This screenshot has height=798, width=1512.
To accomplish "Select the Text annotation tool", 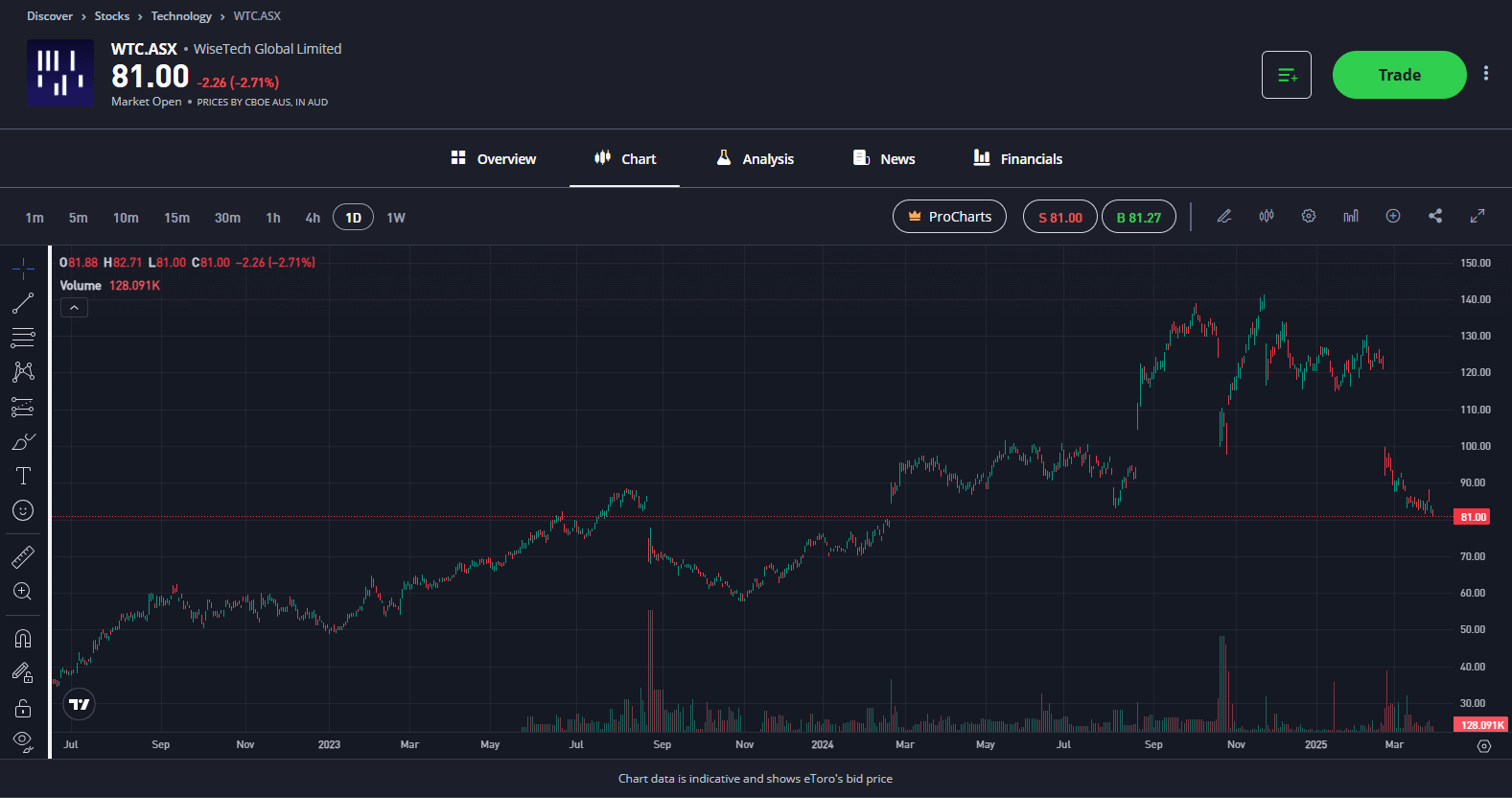I will tap(23, 476).
